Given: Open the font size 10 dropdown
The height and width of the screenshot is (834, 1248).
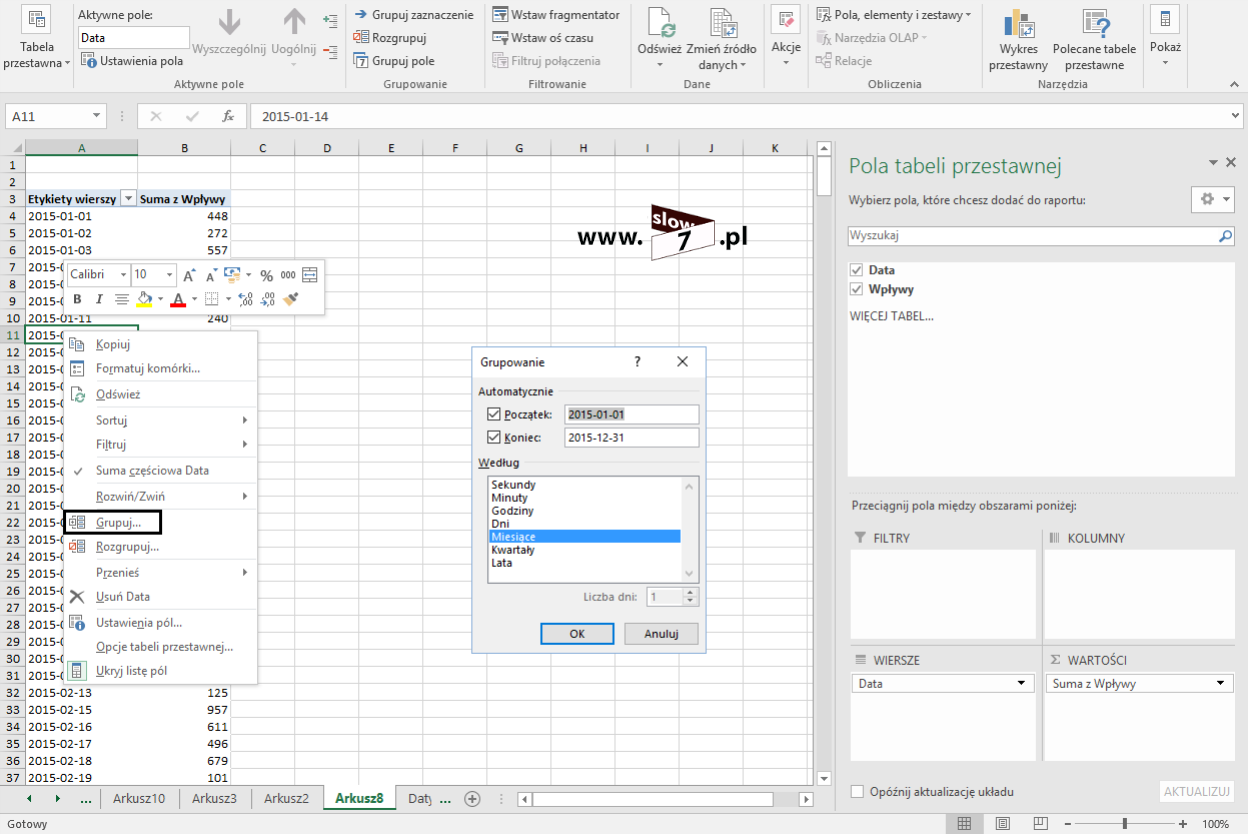Looking at the screenshot, I should pyautogui.click(x=170, y=275).
